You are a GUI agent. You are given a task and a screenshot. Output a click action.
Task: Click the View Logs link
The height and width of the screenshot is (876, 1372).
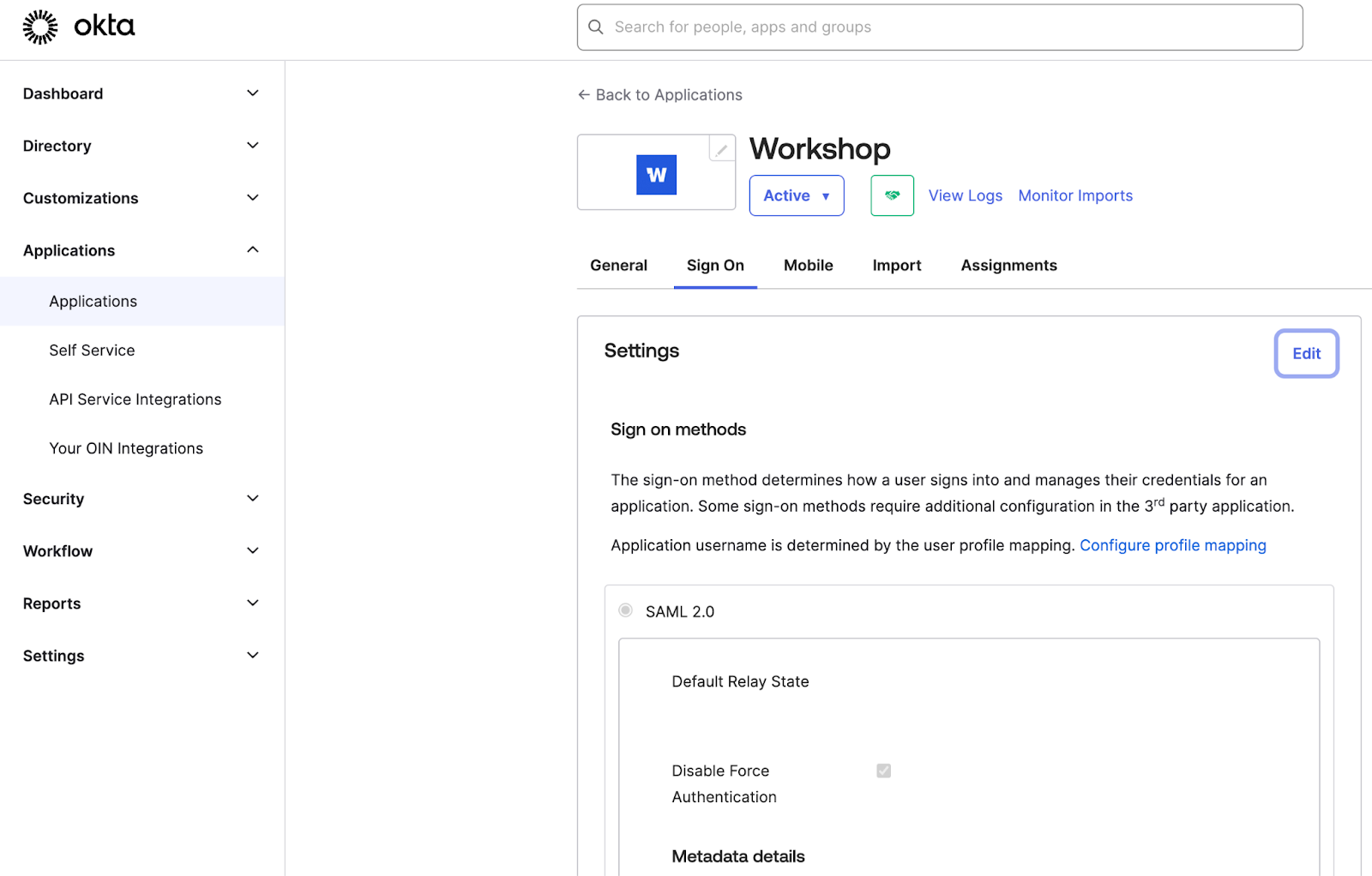(x=966, y=195)
